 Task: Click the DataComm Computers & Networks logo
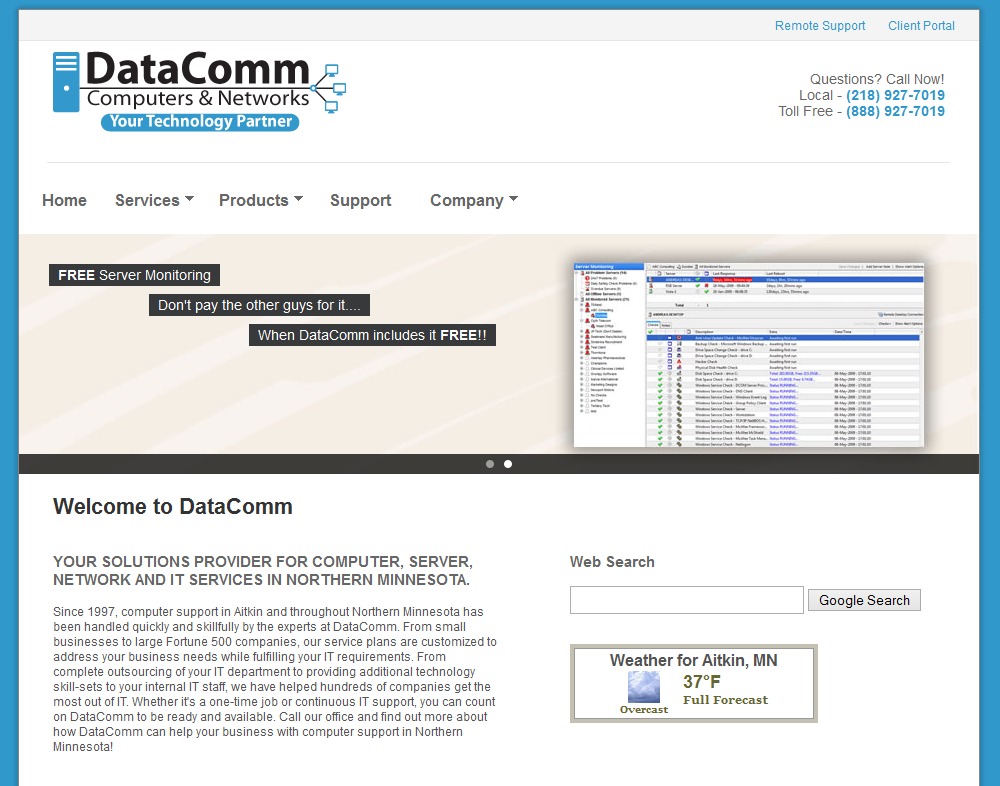(x=199, y=91)
